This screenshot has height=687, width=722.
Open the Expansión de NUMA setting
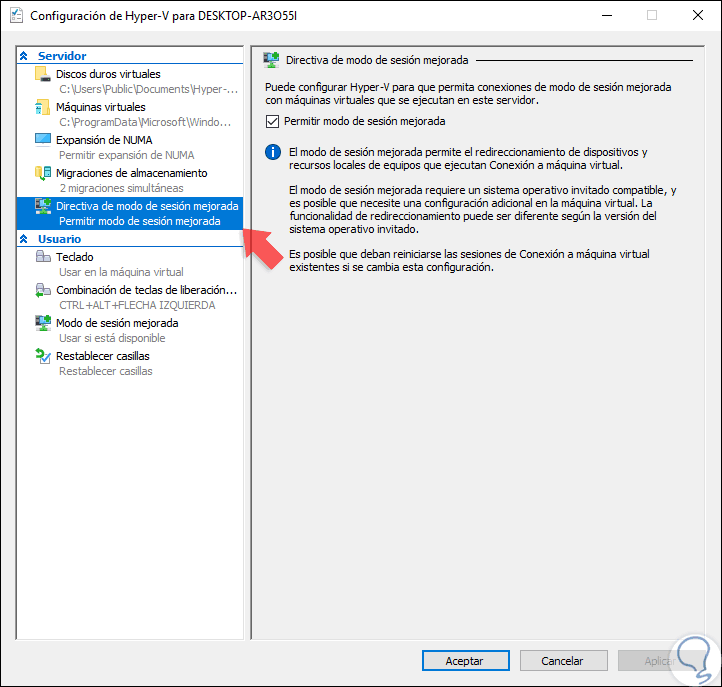coord(130,147)
